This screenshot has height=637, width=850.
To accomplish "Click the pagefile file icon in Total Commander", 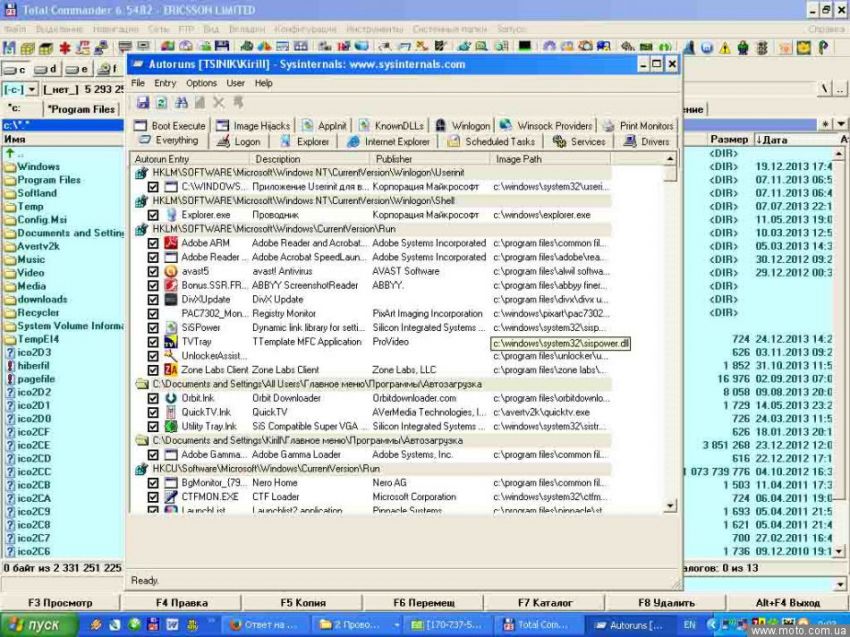I will click(10, 379).
